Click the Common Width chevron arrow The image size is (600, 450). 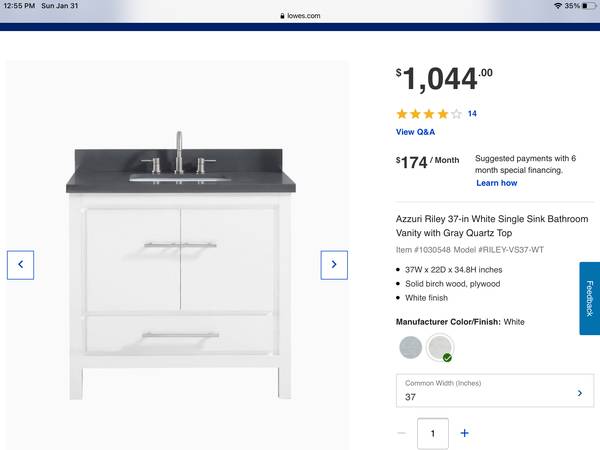coord(580,393)
